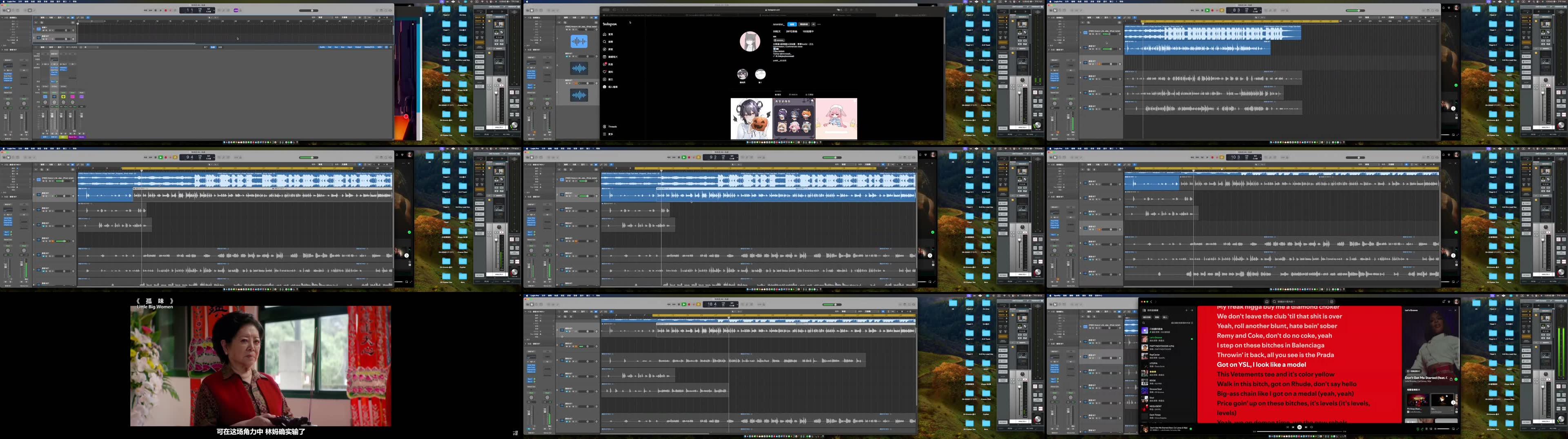Go back using Spotify's left chevron
Image resolution: width=1568 pixels, height=439 pixels.
[1151, 301]
